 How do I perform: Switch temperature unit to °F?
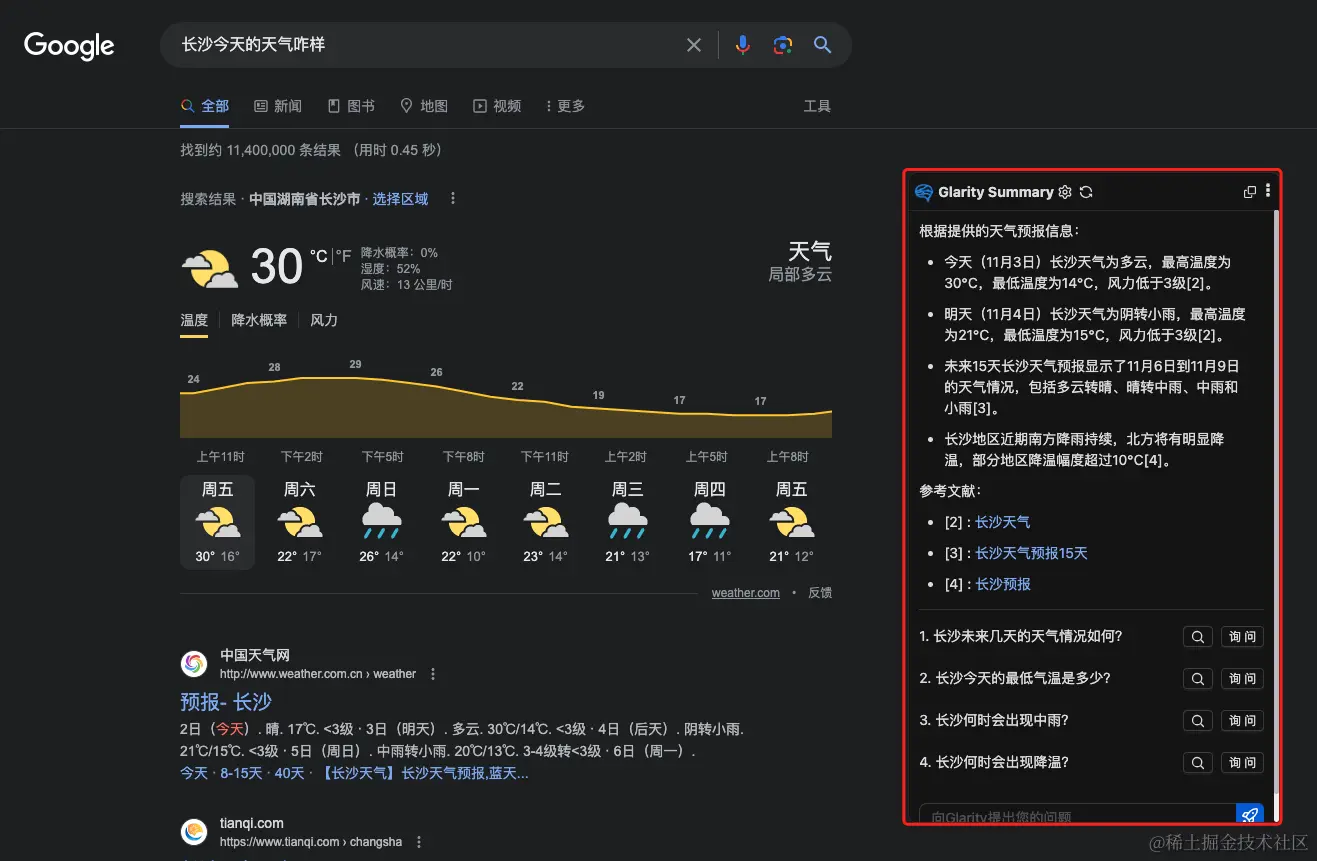[x=343, y=256]
